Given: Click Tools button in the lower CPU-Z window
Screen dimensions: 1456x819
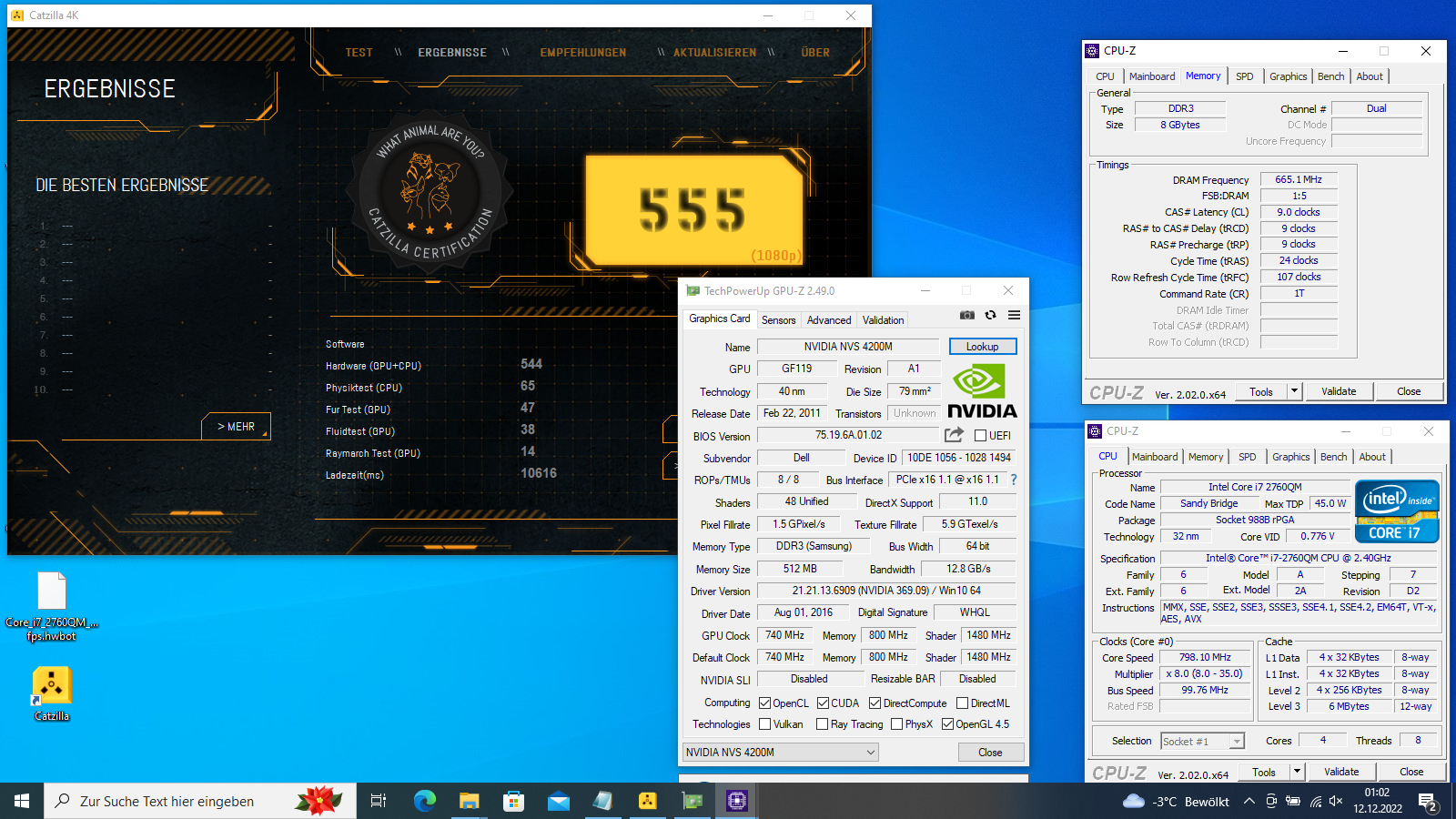Looking at the screenshot, I should click(x=1264, y=772).
